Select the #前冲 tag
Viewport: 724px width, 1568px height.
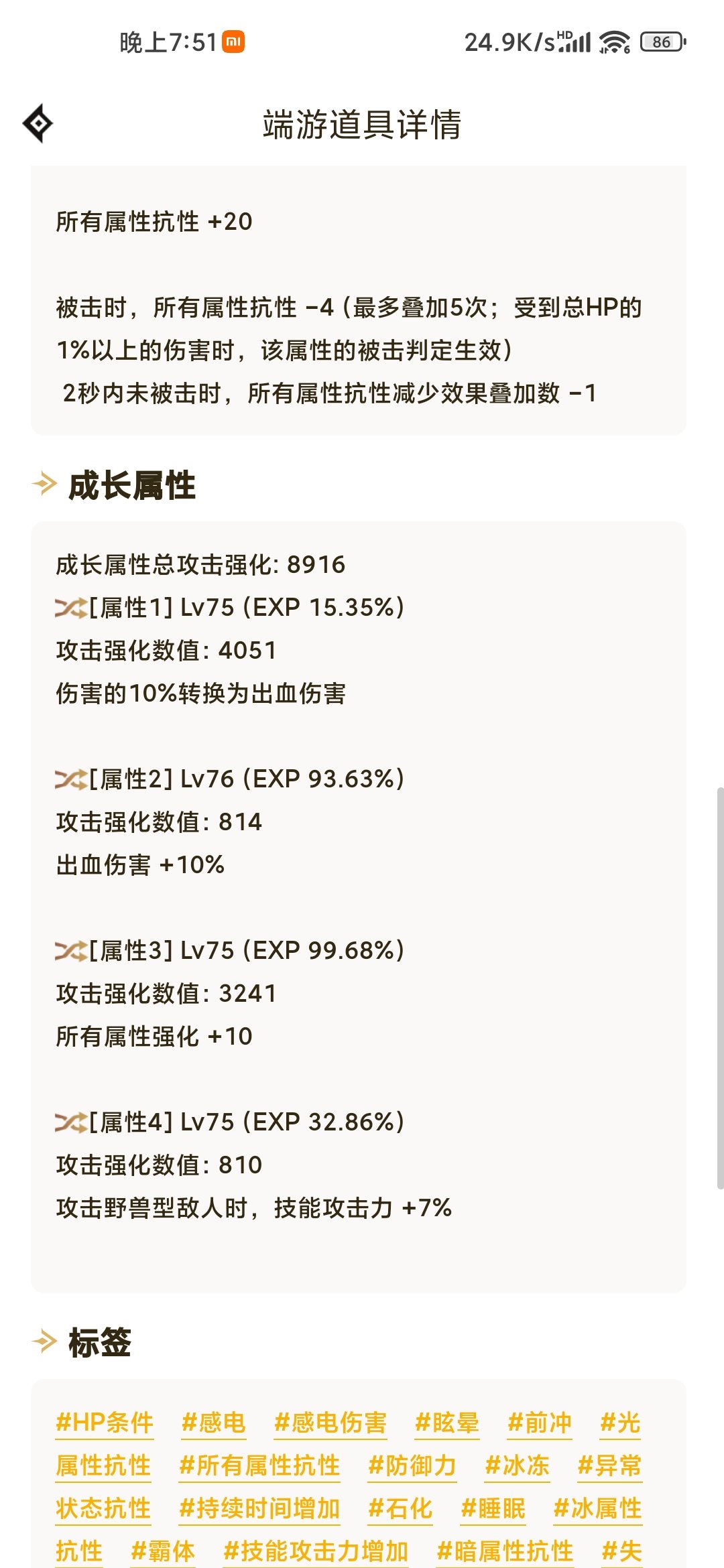(x=540, y=1423)
